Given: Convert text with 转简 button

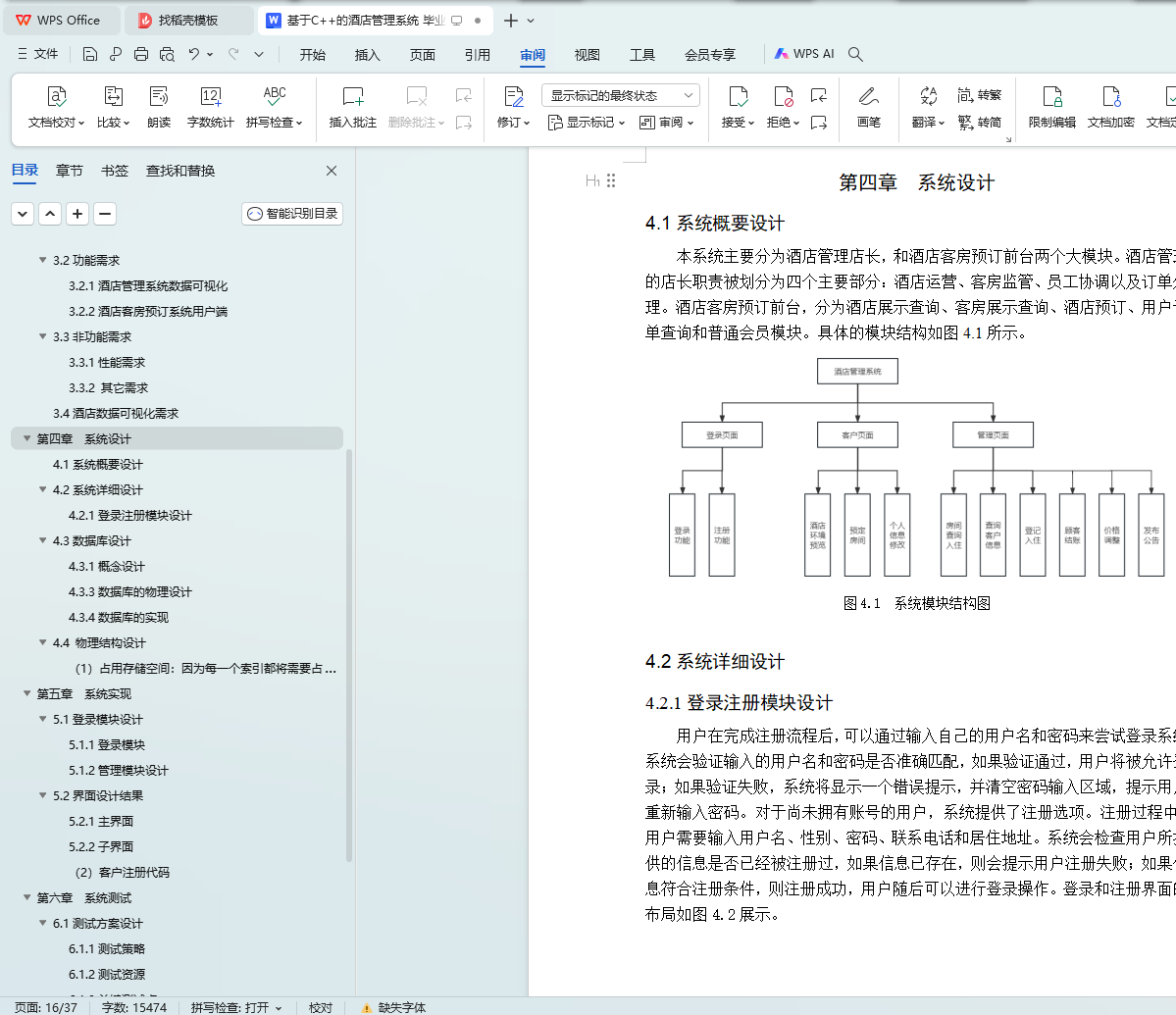Looking at the screenshot, I should tap(980, 123).
